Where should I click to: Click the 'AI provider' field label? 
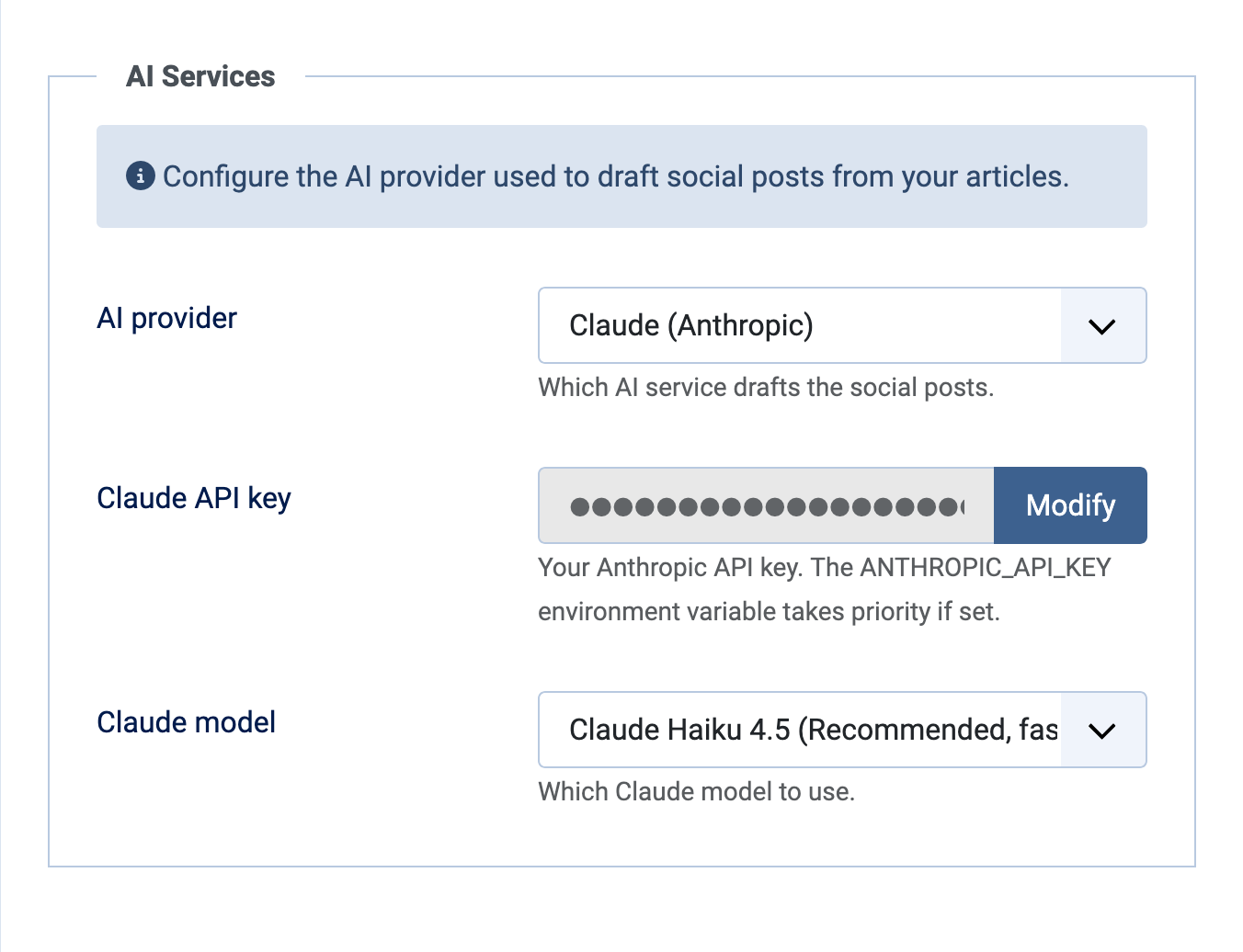point(167,318)
